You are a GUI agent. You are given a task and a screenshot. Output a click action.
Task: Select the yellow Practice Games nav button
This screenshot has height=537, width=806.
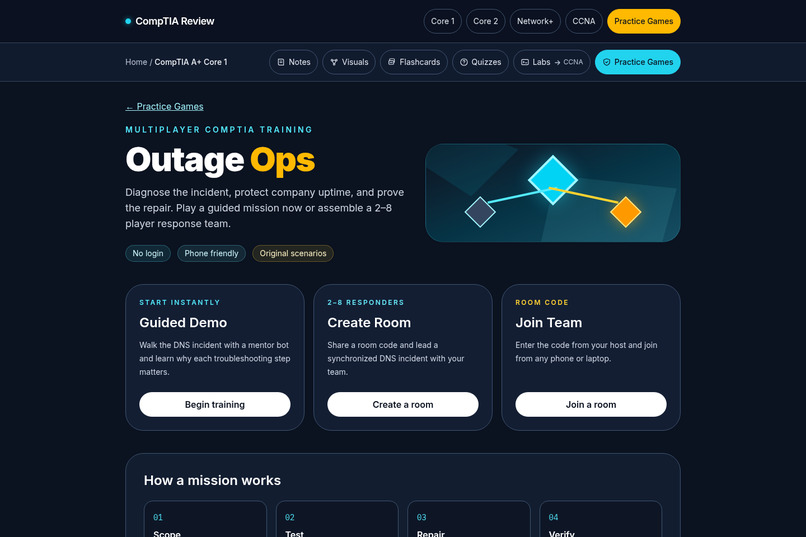pyautogui.click(x=644, y=21)
